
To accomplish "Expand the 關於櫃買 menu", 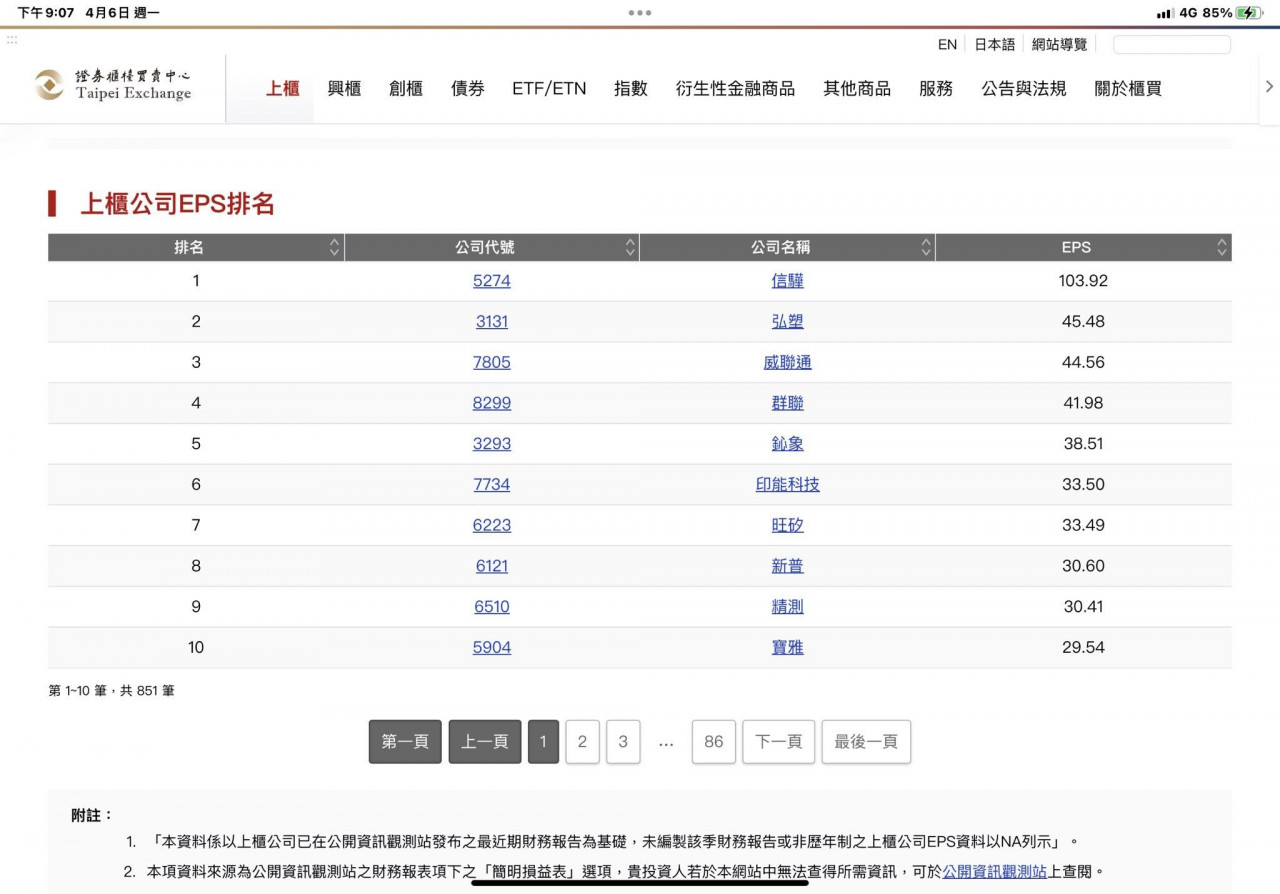I will coord(1128,89).
